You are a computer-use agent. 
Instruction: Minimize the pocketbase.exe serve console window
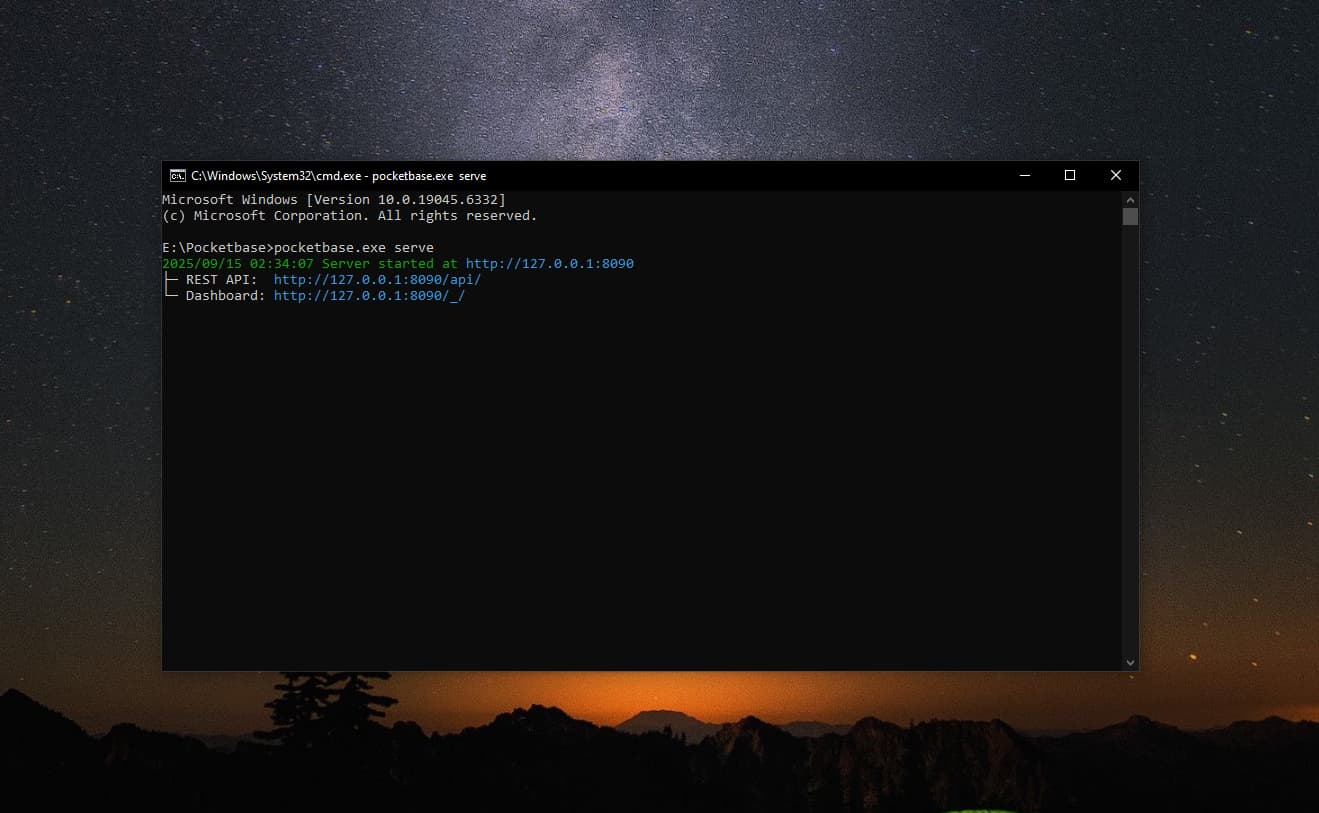pos(1025,176)
